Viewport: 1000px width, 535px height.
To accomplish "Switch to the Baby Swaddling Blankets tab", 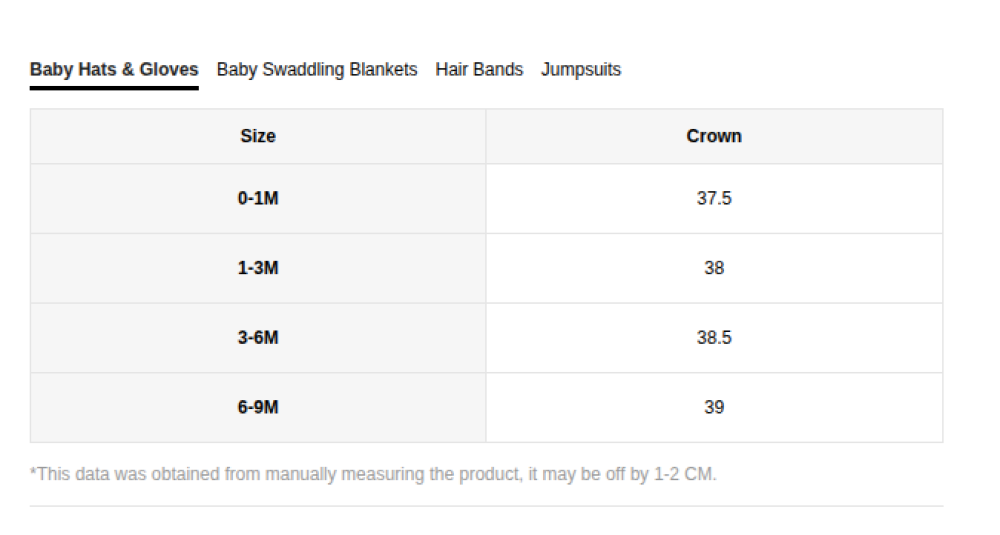I will 317,70.
